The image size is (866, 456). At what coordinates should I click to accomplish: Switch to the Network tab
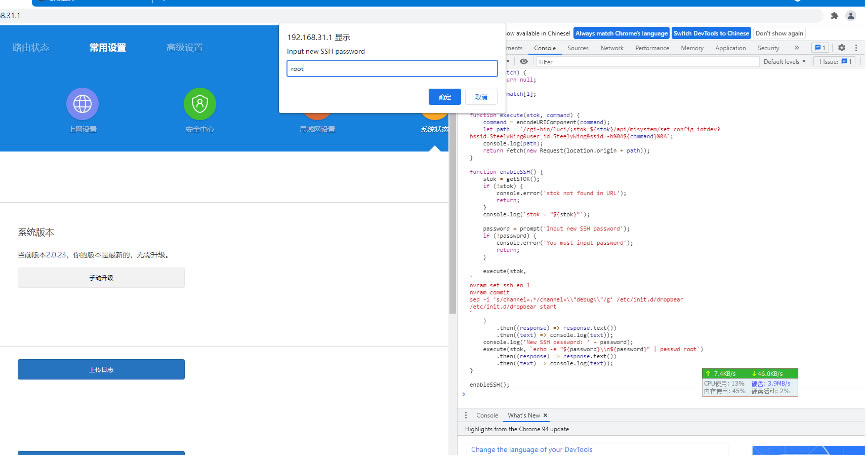[x=611, y=47]
